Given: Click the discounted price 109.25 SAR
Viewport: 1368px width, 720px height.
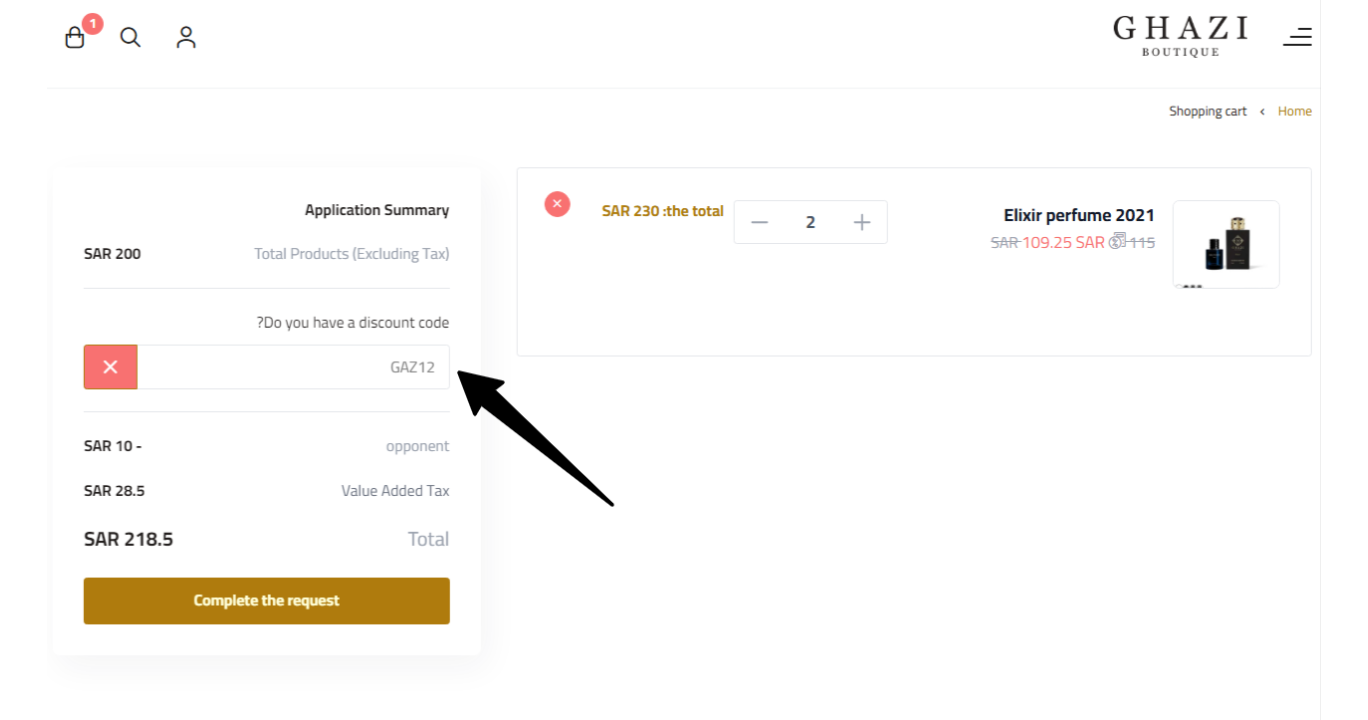Looking at the screenshot, I should 1063,242.
